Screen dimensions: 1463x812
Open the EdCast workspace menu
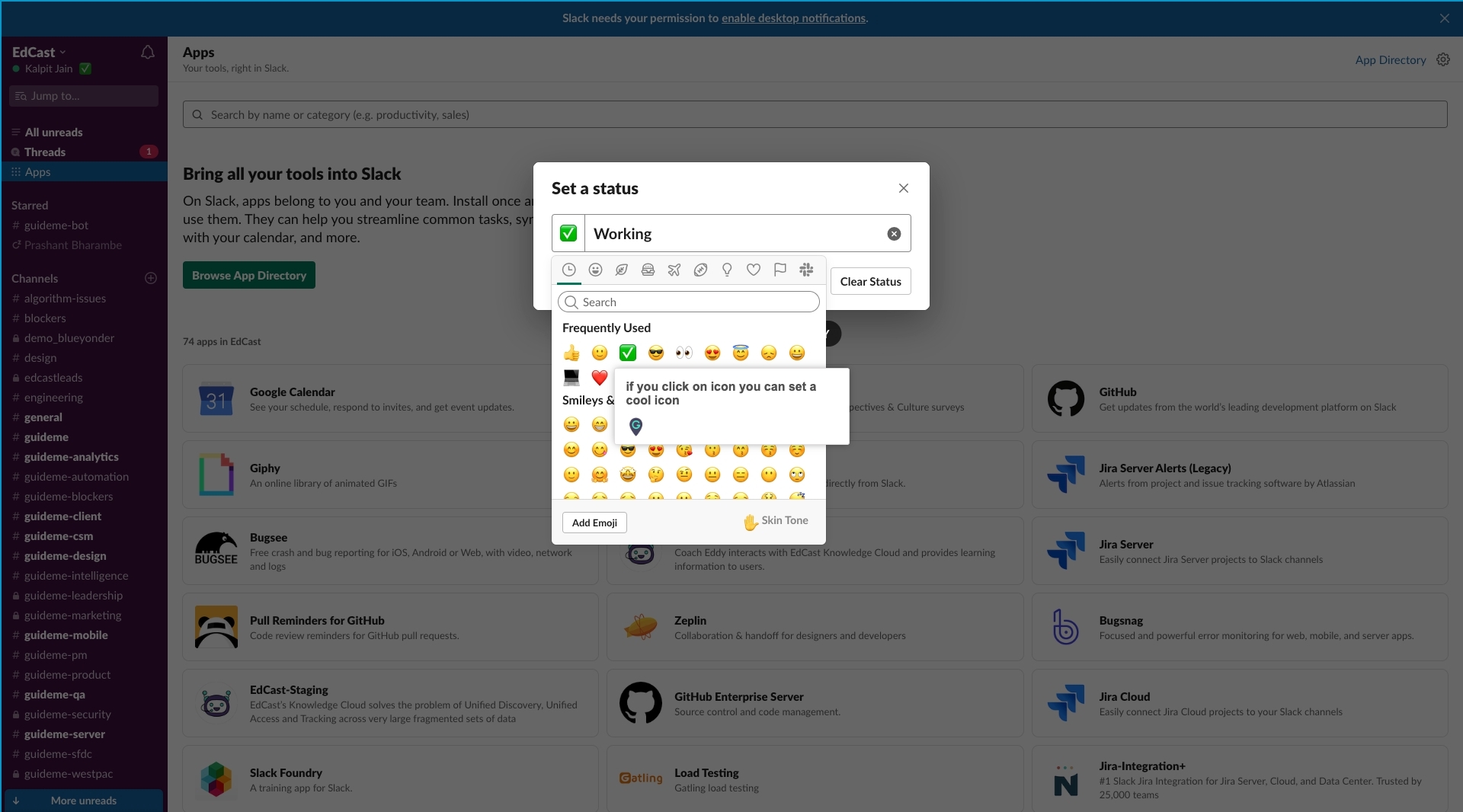(x=39, y=52)
